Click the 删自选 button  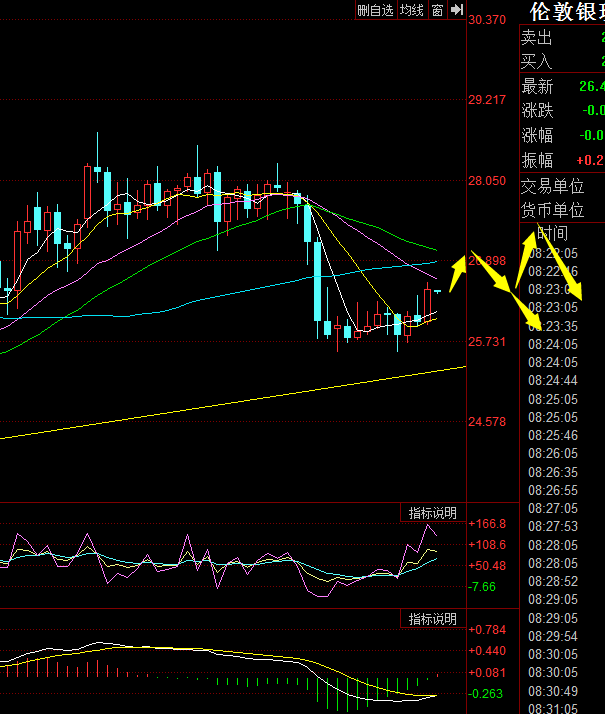pos(376,10)
